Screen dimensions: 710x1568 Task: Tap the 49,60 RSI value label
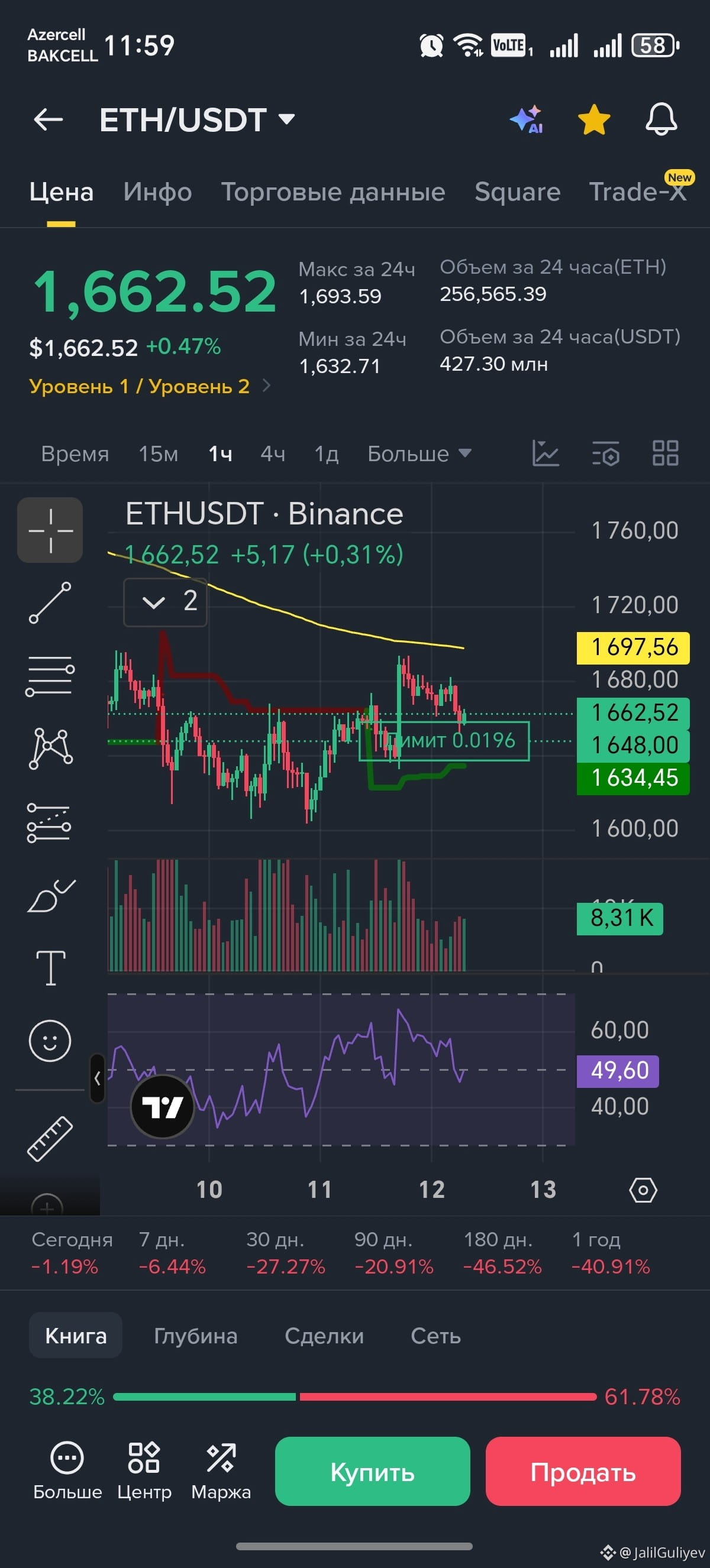point(618,1071)
